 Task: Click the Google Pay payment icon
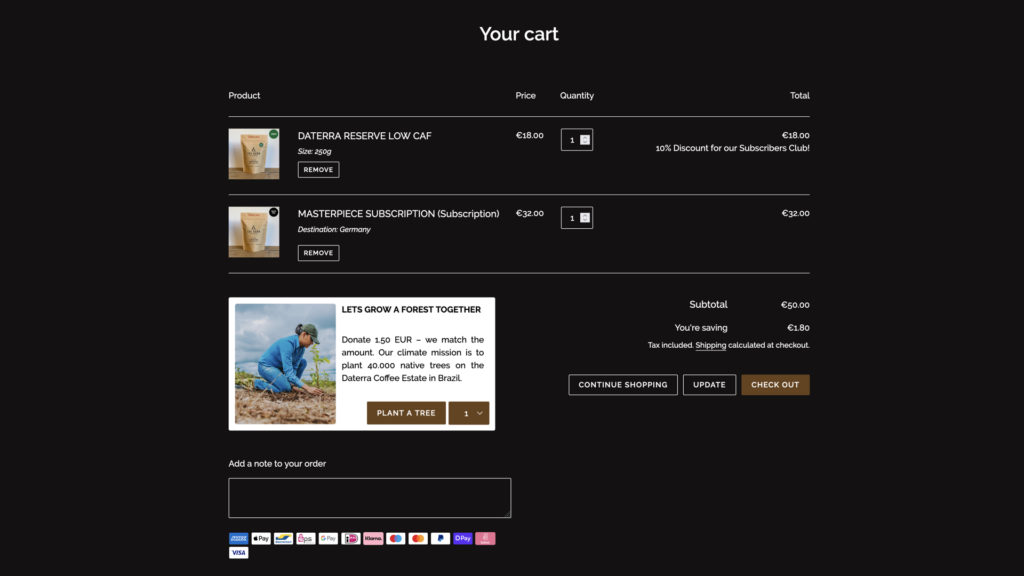coord(328,538)
